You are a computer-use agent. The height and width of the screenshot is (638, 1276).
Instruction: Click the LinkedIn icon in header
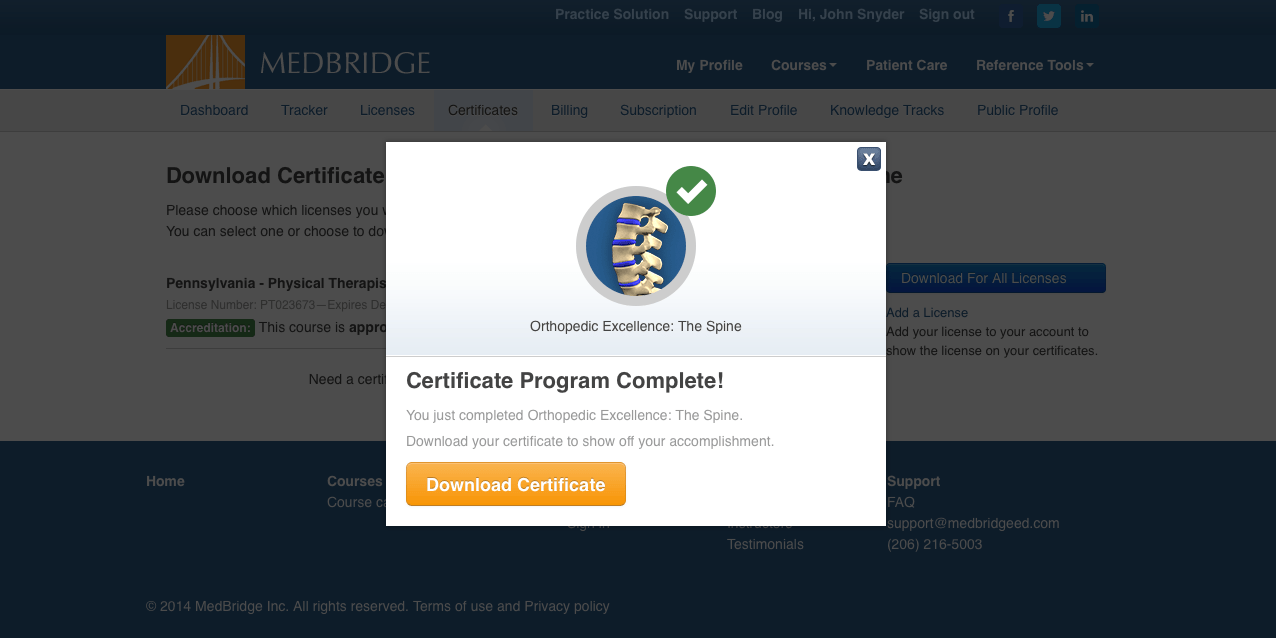[x=1087, y=16]
